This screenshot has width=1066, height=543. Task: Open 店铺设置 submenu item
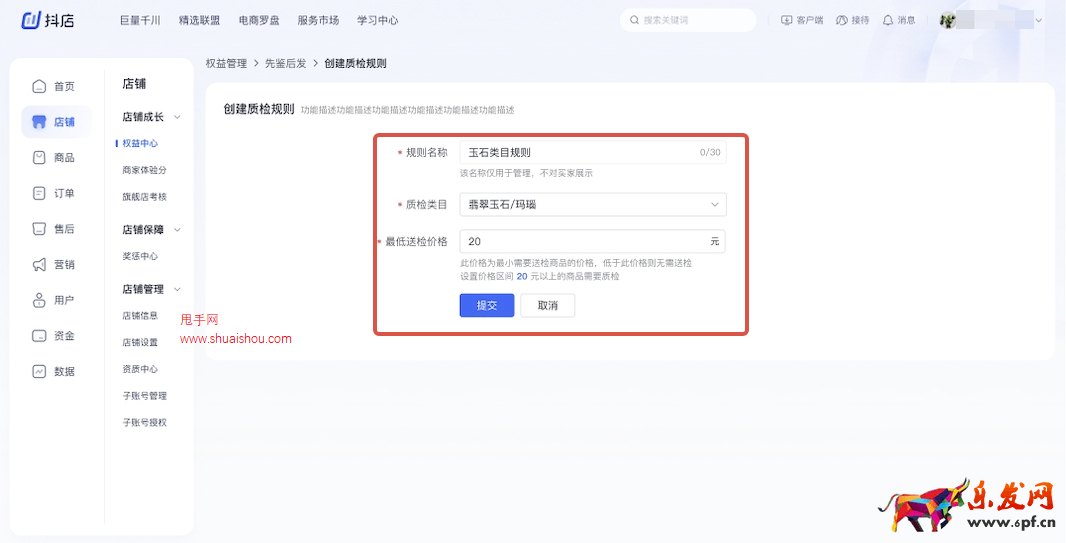pyautogui.click(x=140, y=343)
